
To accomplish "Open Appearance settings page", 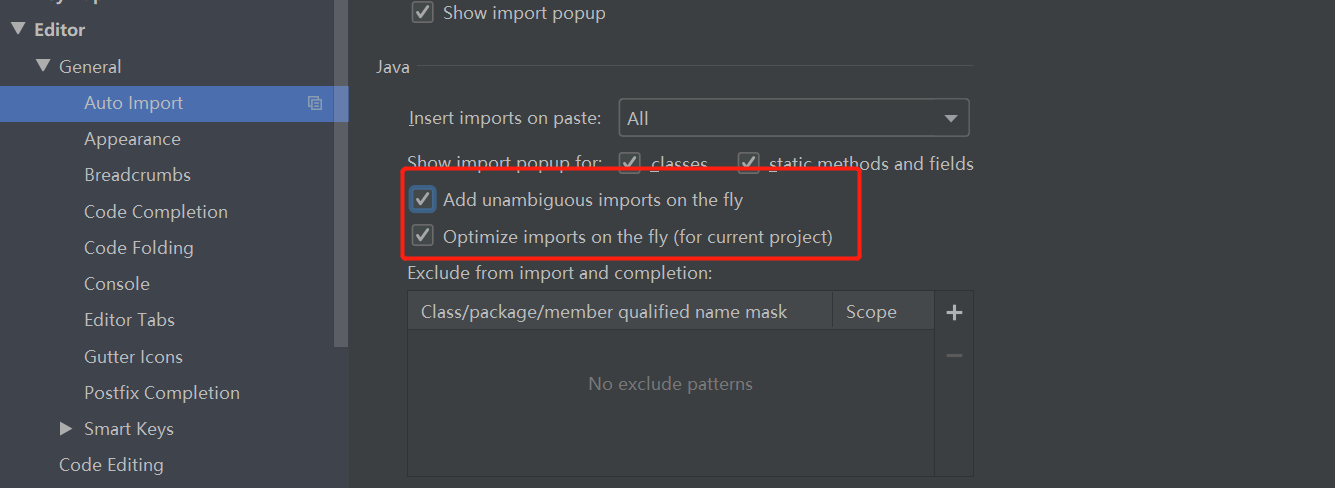I will 132,139.
